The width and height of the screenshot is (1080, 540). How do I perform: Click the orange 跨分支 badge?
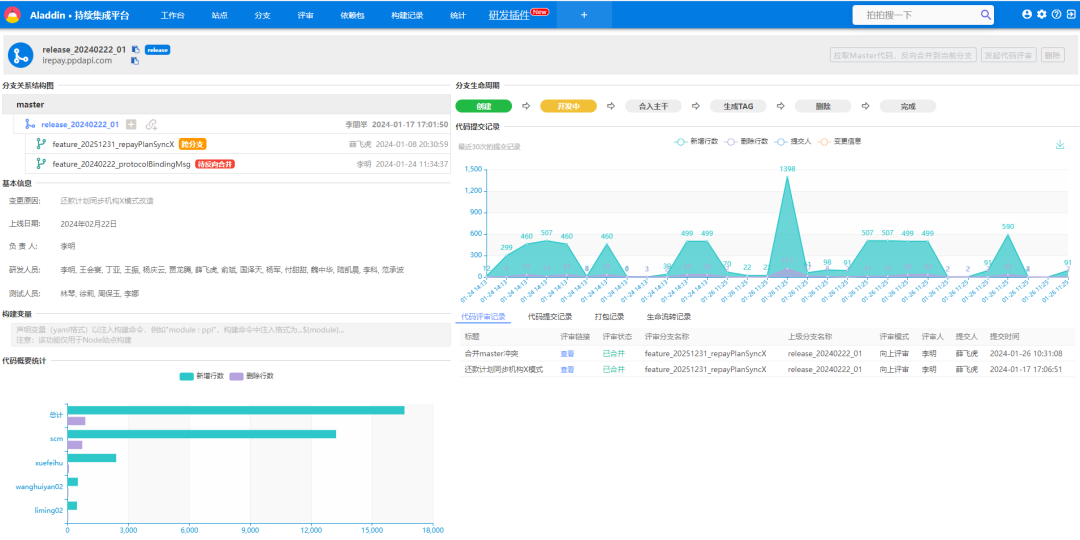point(193,145)
